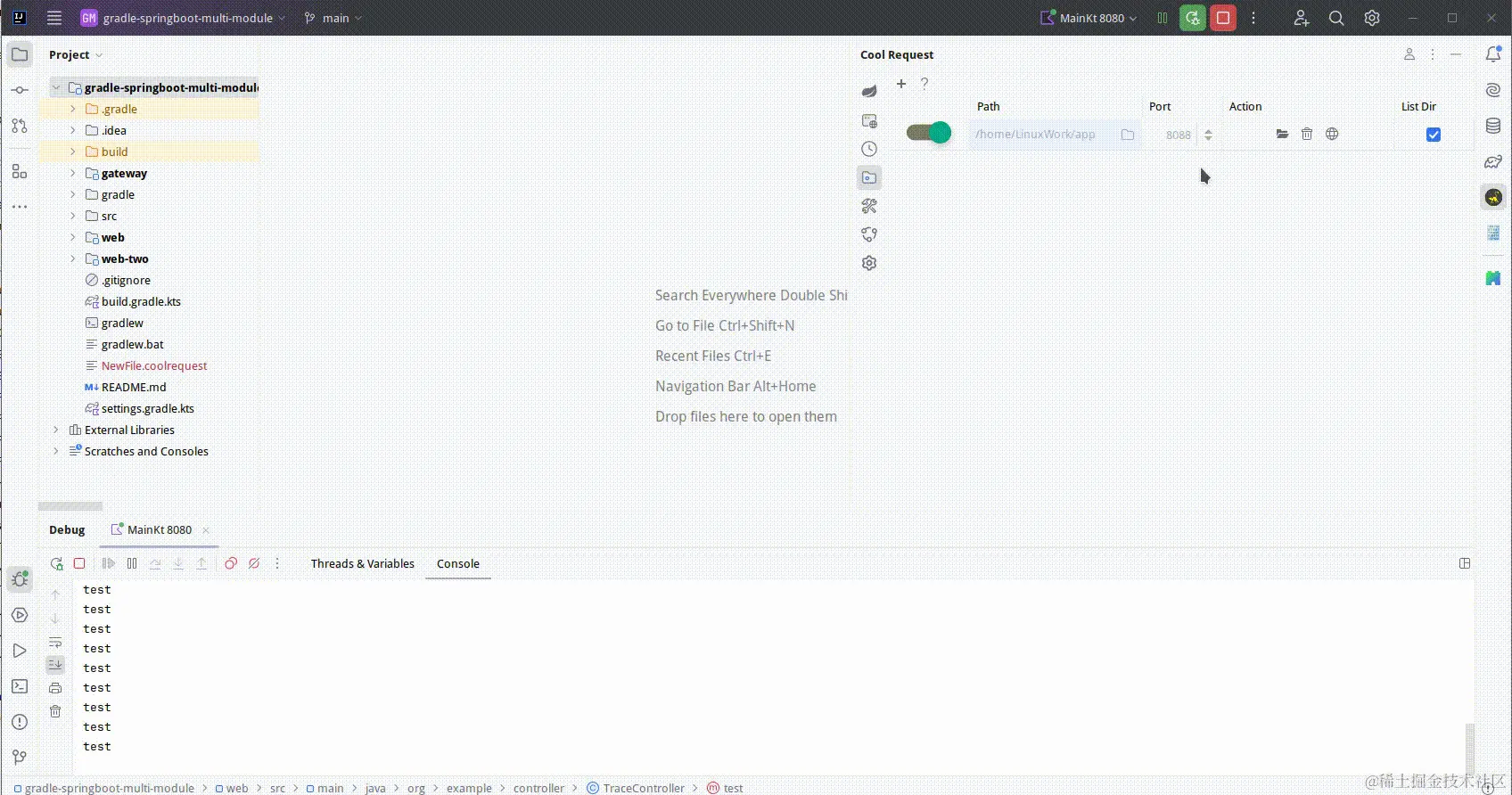Select MainKt 8080 debug session tab
Screen dimensions: 1512x795
(x=160, y=529)
